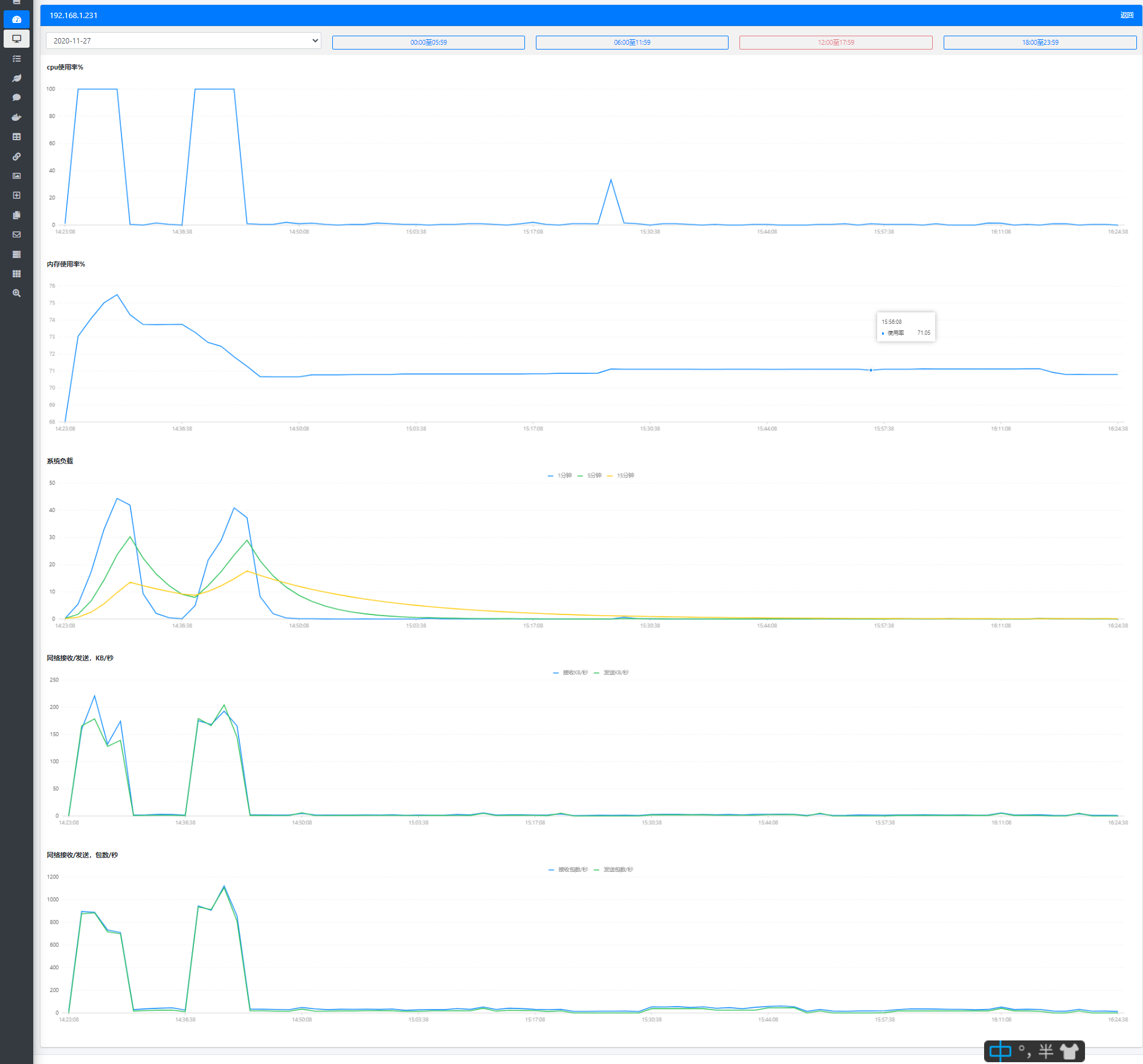Click the mail envelope icon in sidebar

click(x=16, y=234)
